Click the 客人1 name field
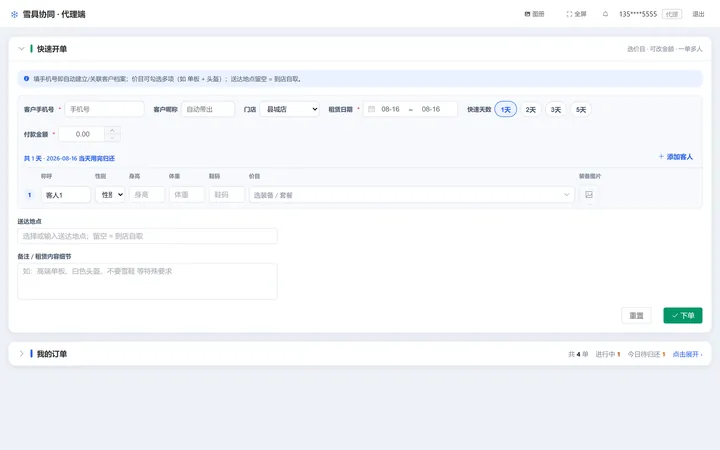This screenshot has width=720, height=450. click(x=66, y=195)
